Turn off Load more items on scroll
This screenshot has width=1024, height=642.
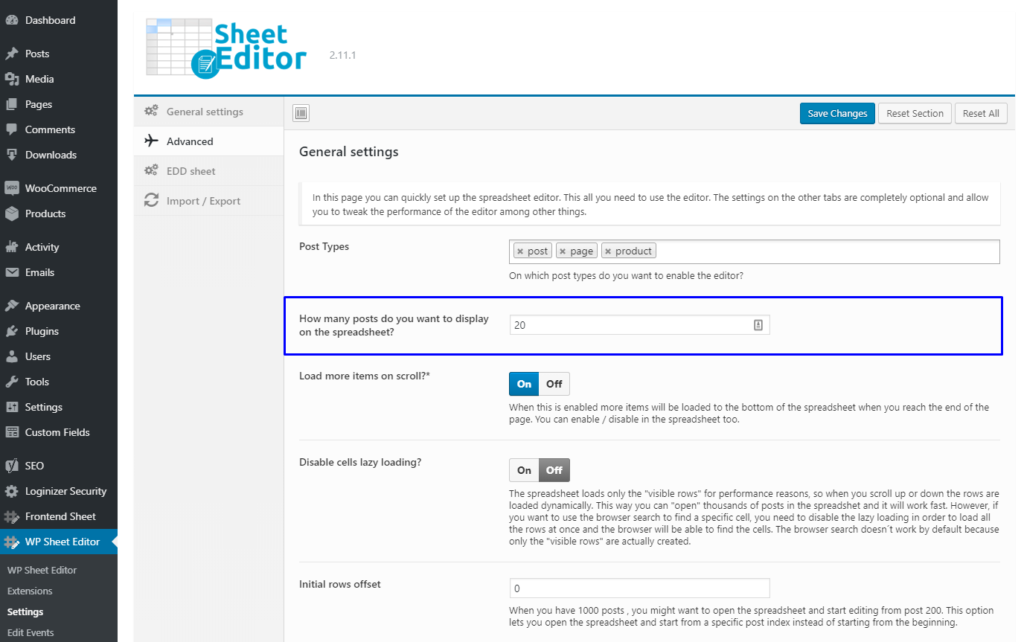pos(554,384)
